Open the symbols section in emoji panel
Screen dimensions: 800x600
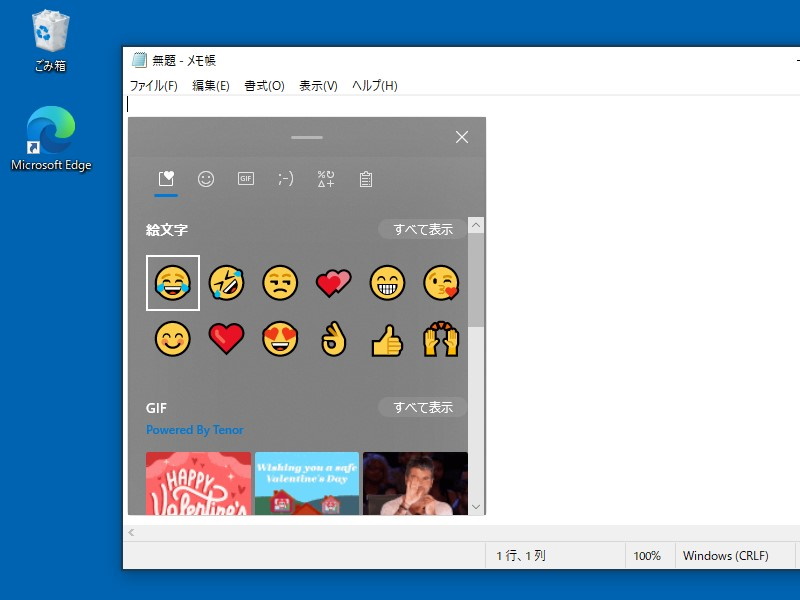[325, 179]
